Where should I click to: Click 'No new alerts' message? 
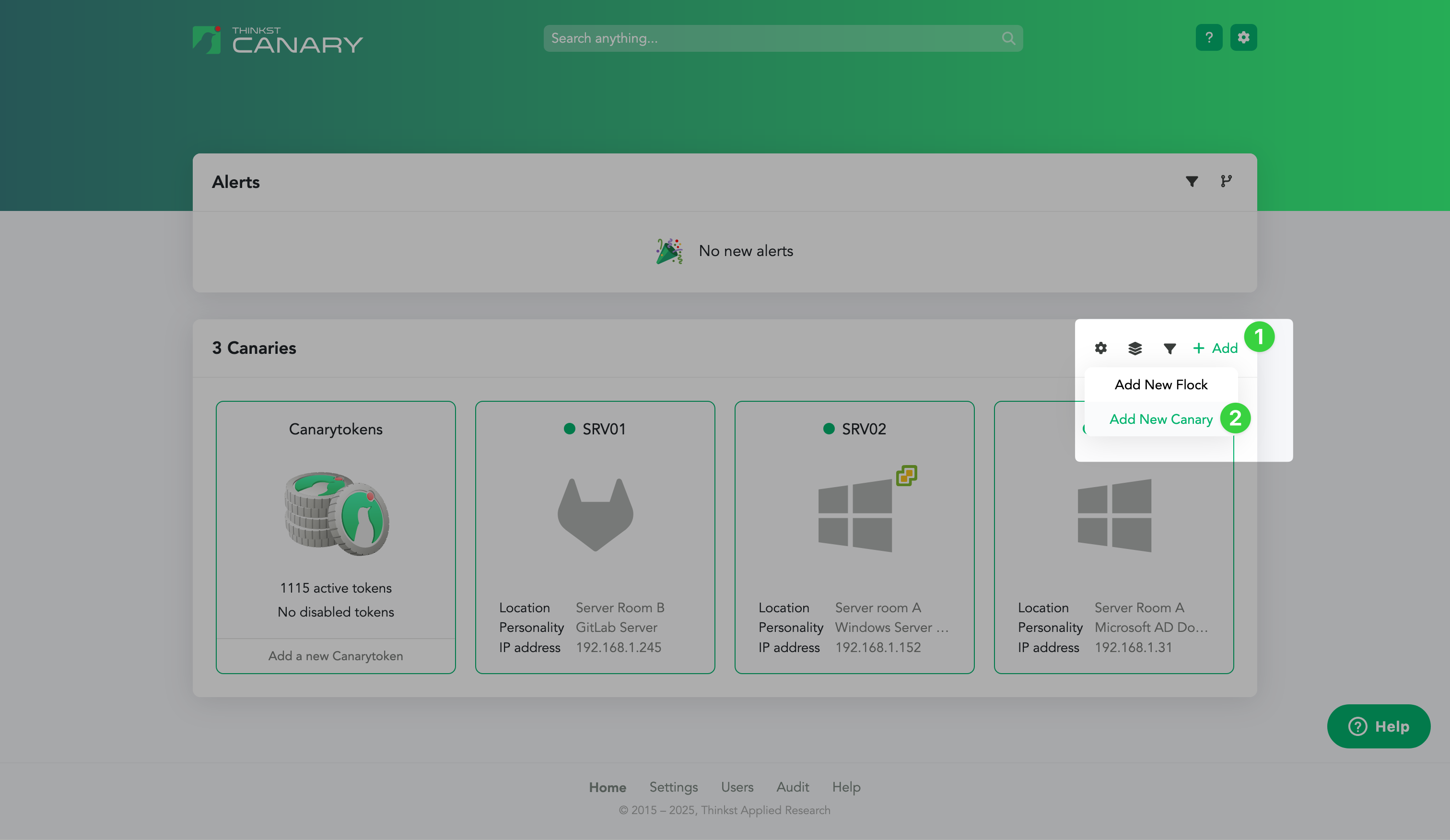[746, 251]
